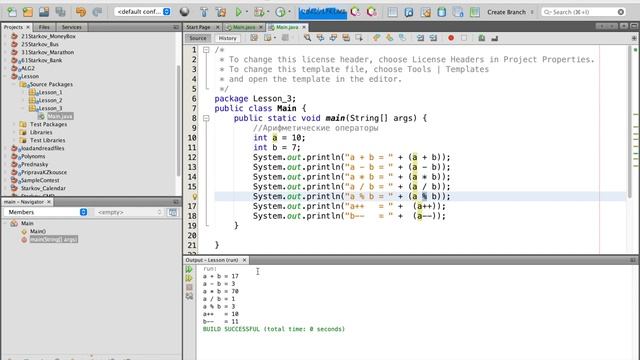640x360 pixels.
Task: Collapse the main method fold on line 8
Action: [x=206, y=118]
